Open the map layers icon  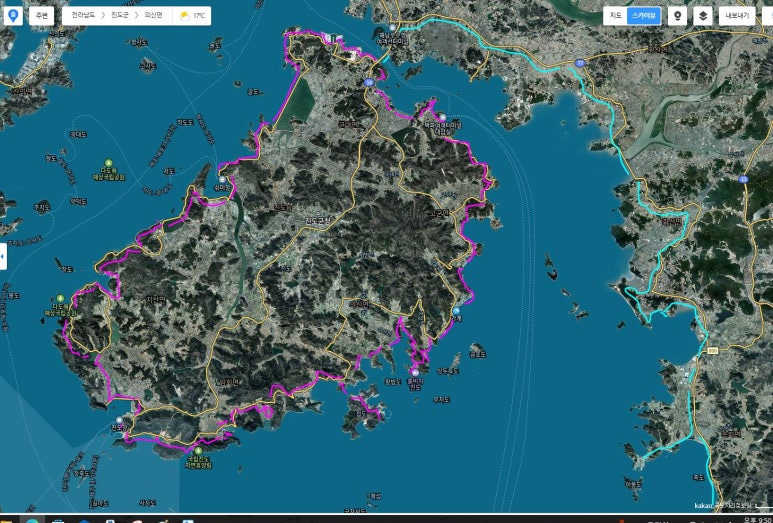[x=702, y=16]
